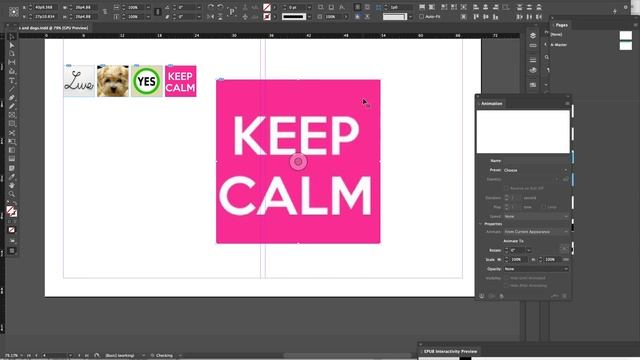Viewport: 640px width, 360px height.
Task: Click fill and stroke swatch in toolbox
Action: [x=11, y=211]
